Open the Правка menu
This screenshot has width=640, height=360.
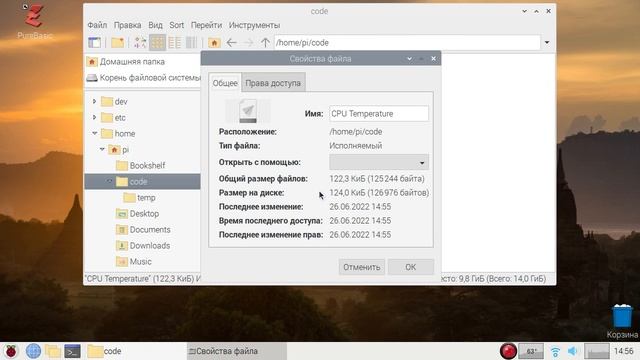tap(127, 25)
